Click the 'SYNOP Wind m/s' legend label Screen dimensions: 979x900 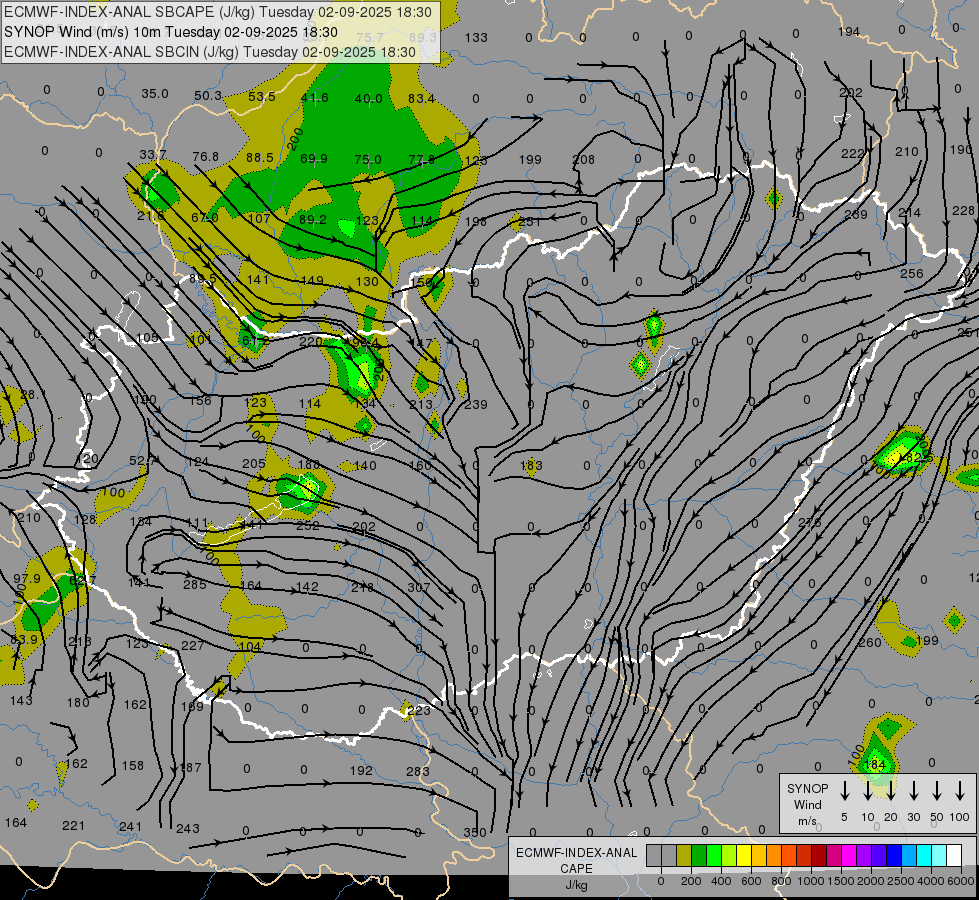pos(807,805)
